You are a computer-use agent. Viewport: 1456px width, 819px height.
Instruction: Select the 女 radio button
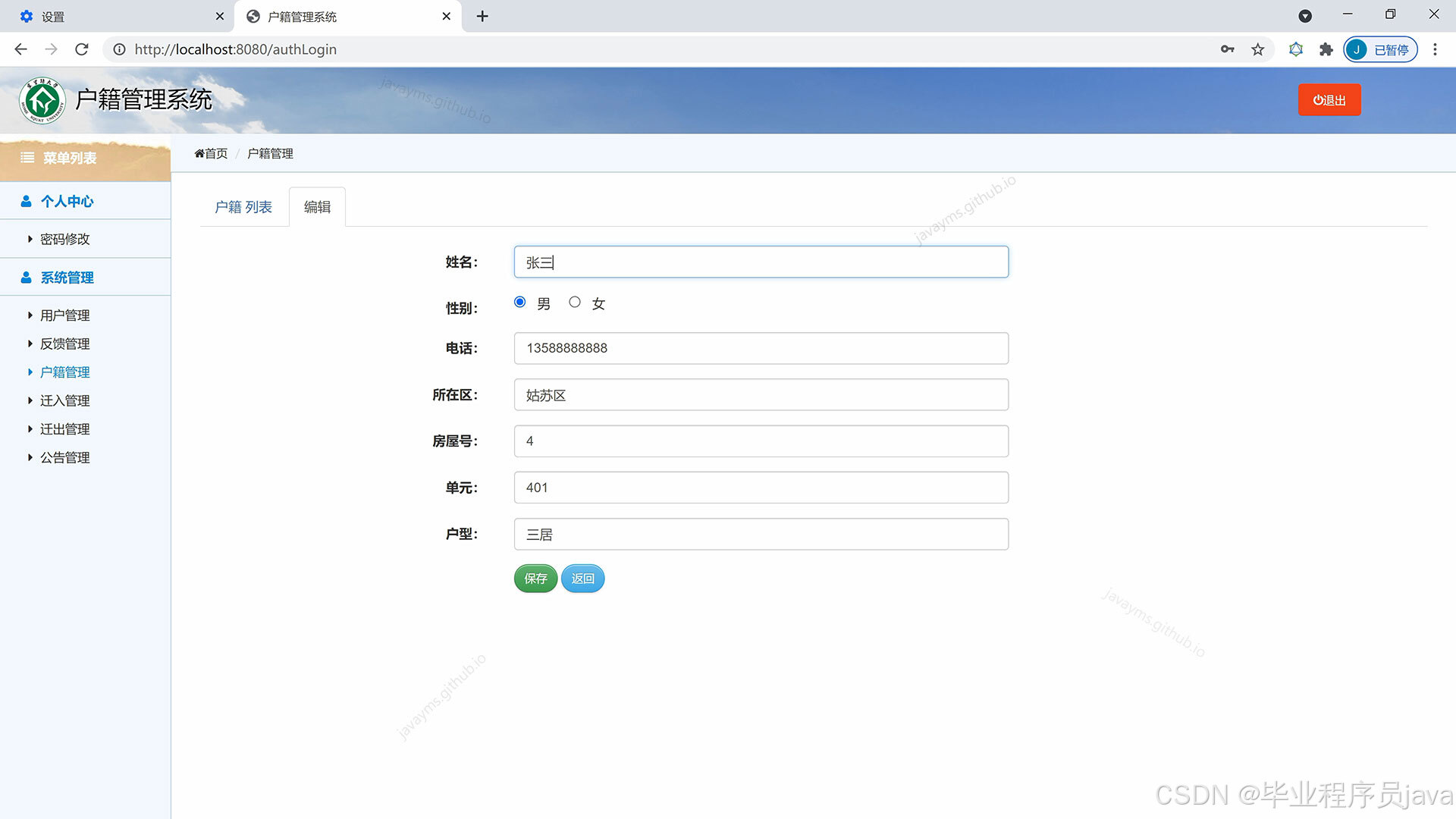coord(575,302)
